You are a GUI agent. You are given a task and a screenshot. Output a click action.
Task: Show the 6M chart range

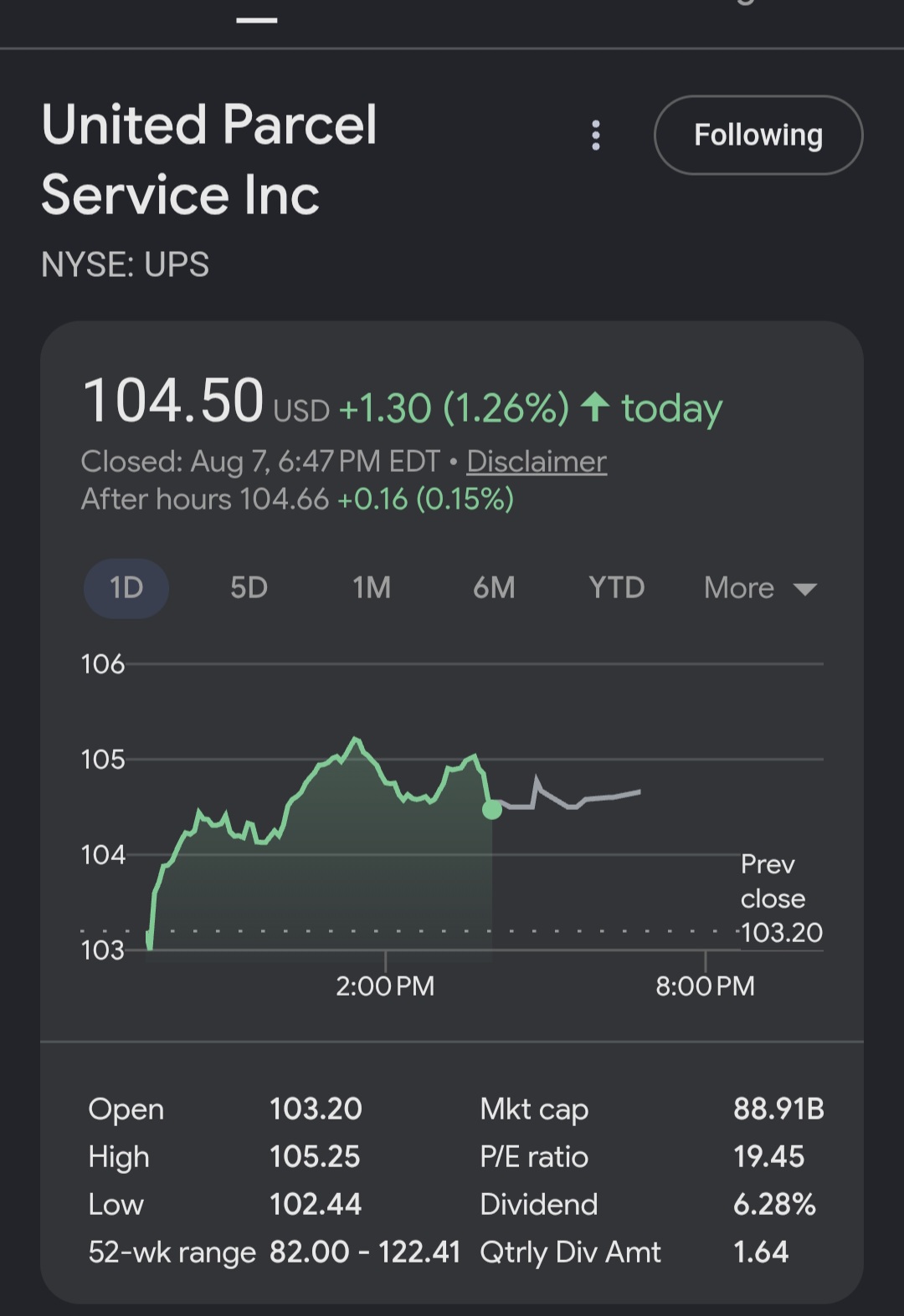pyautogui.click(x=494, y=588)
